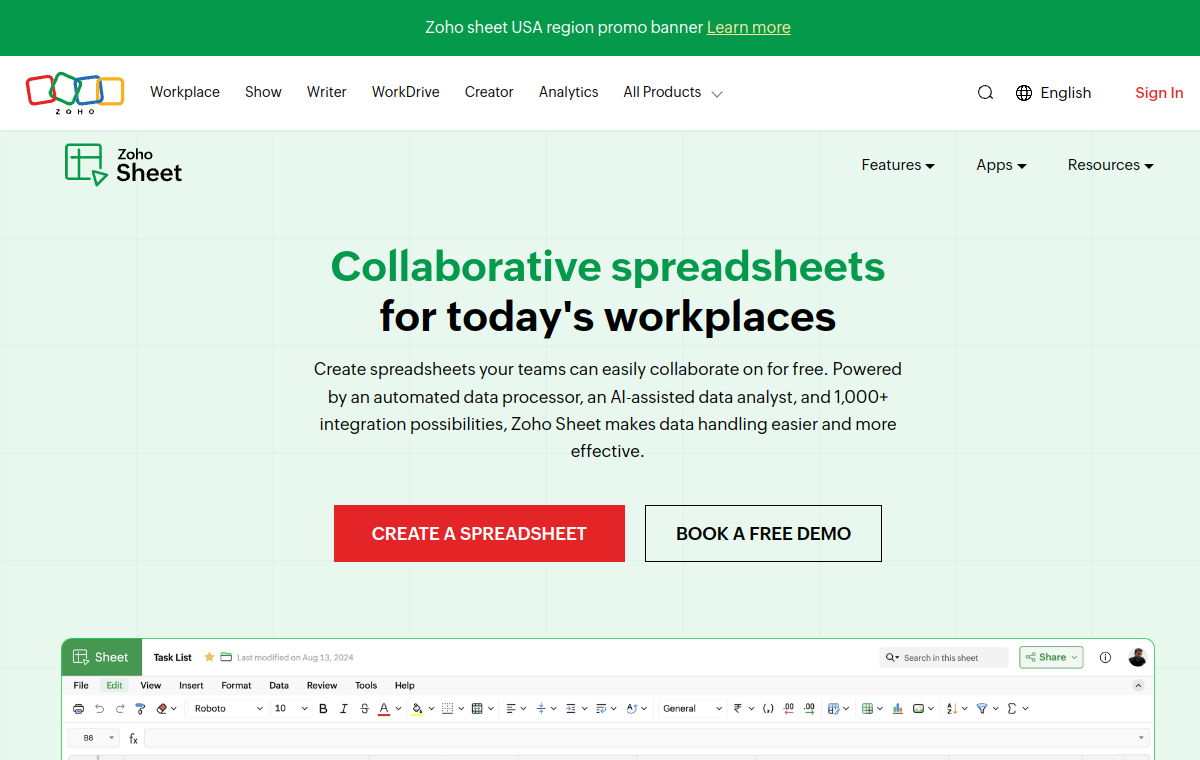Open the site search magnifier icon

(985, 93)
